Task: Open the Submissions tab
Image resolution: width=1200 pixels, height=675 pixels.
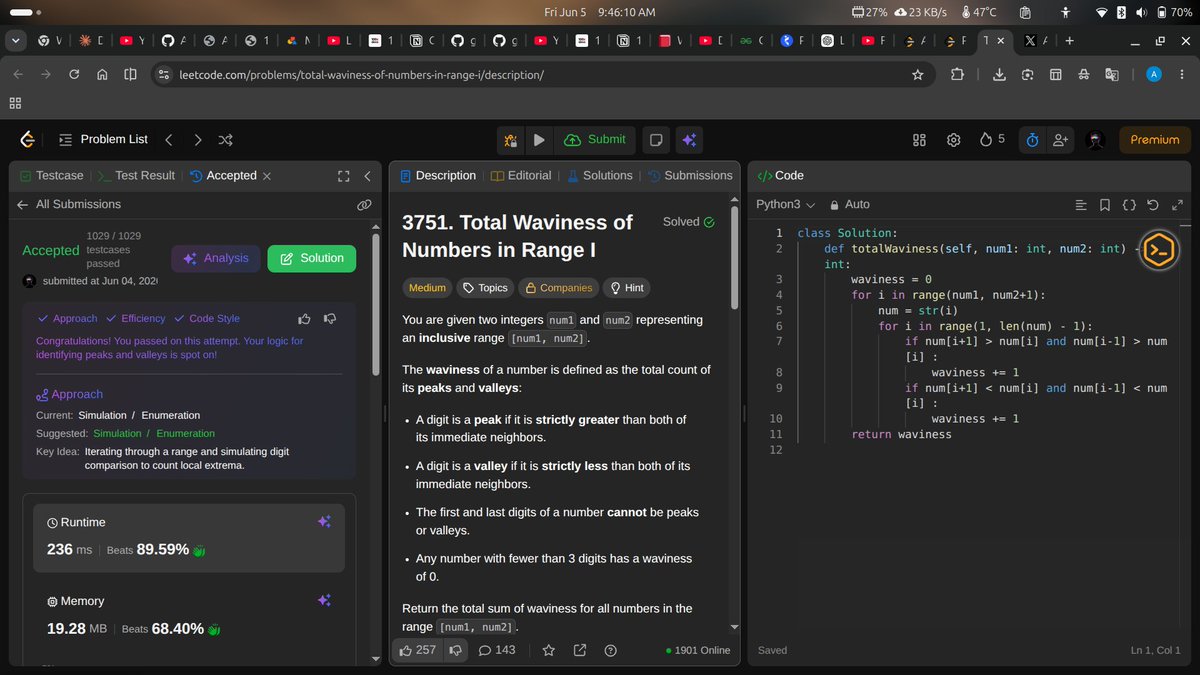Action: click(x=690, y=175)
